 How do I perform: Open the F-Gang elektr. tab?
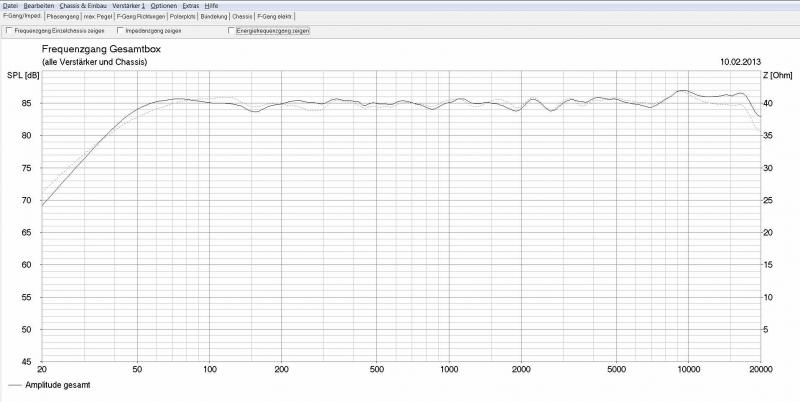click(x=276, y=17)
